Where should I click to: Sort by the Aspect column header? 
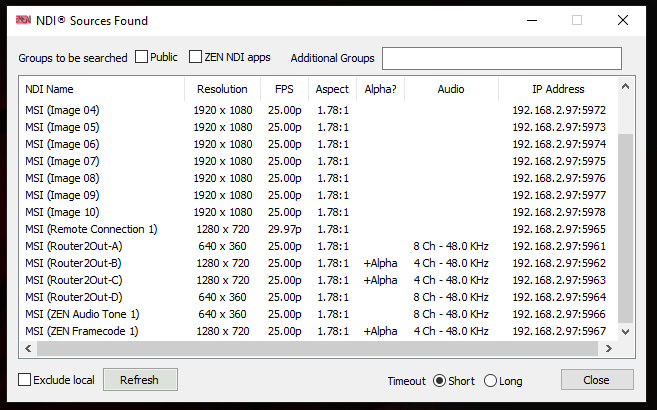[x=332, y=89]
